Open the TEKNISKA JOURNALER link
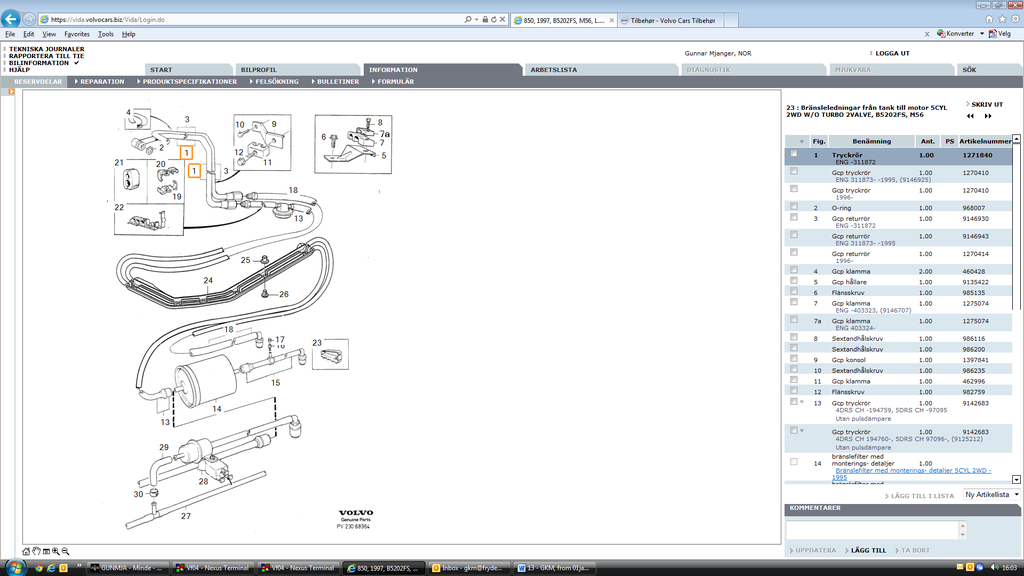The width and height of the screenshot is (1024, 576). click(x=46, y=49)
